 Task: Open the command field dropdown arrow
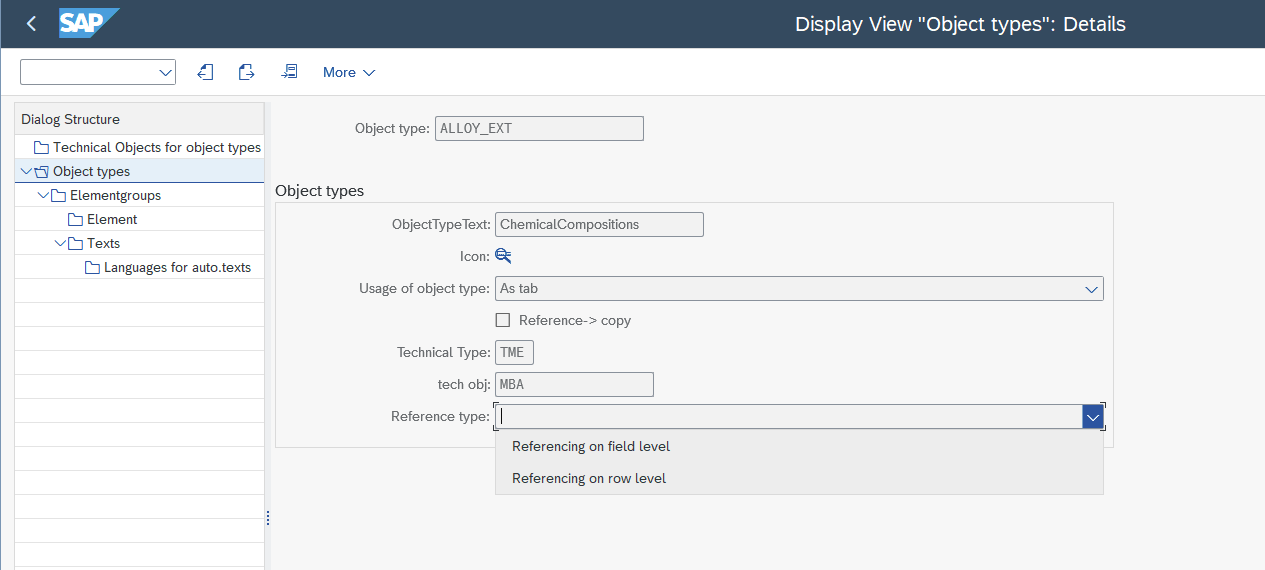click(x=165, y=72)
